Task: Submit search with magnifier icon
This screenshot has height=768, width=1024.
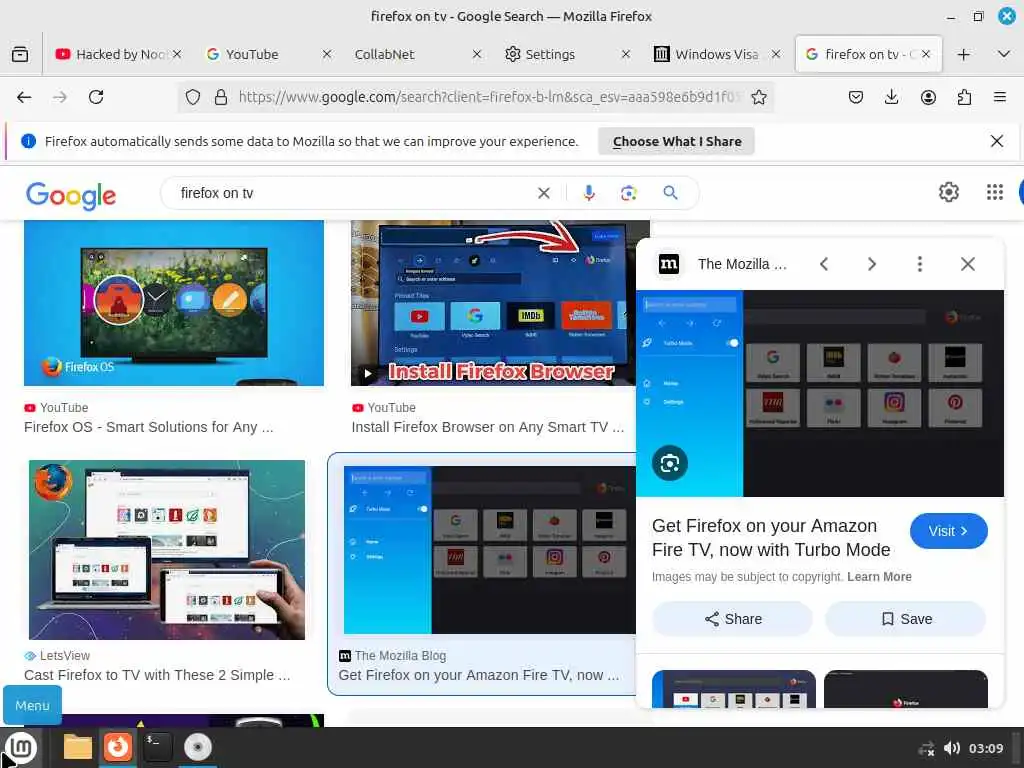Action: tap(670, 193)
